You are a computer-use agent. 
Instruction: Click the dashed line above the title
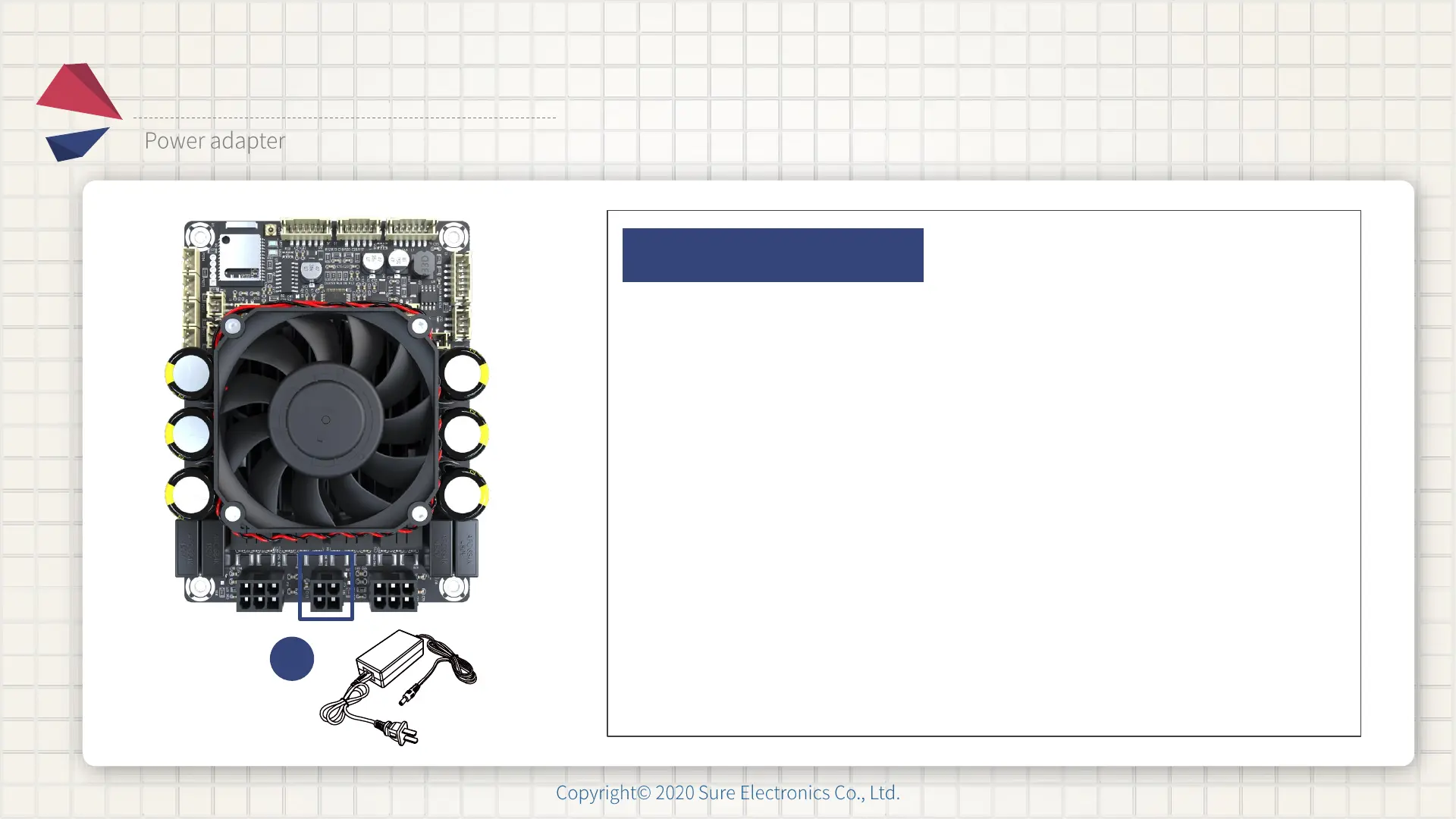[344, 118]
